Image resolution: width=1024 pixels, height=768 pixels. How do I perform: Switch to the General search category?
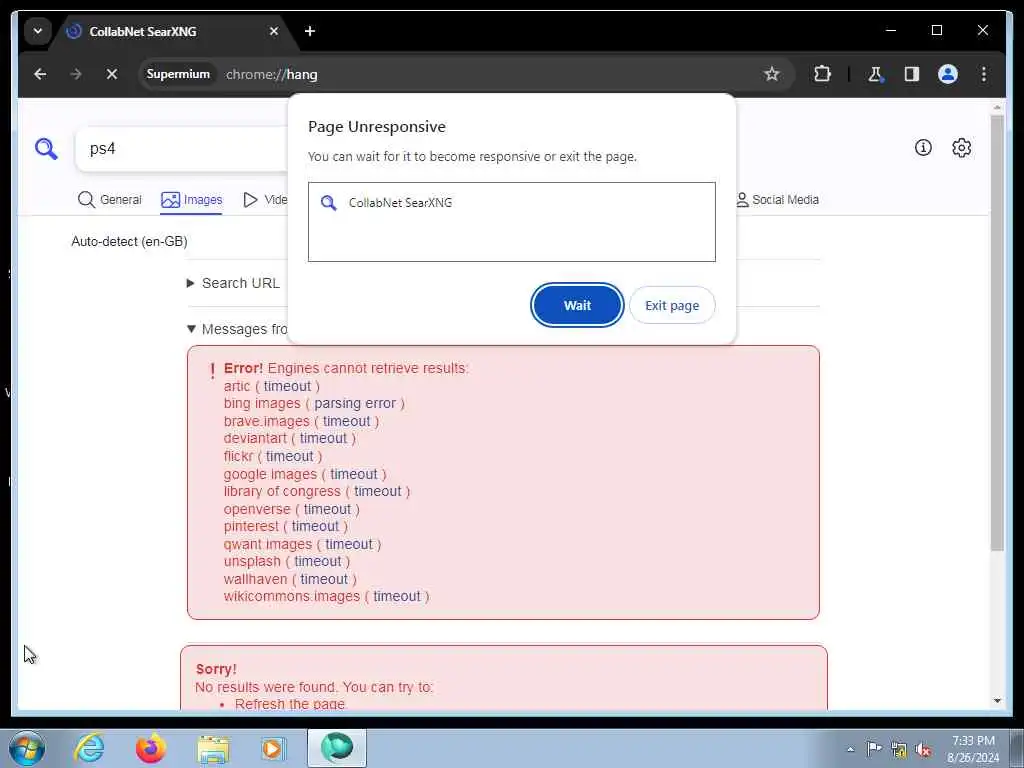click(x=110, y=199)
